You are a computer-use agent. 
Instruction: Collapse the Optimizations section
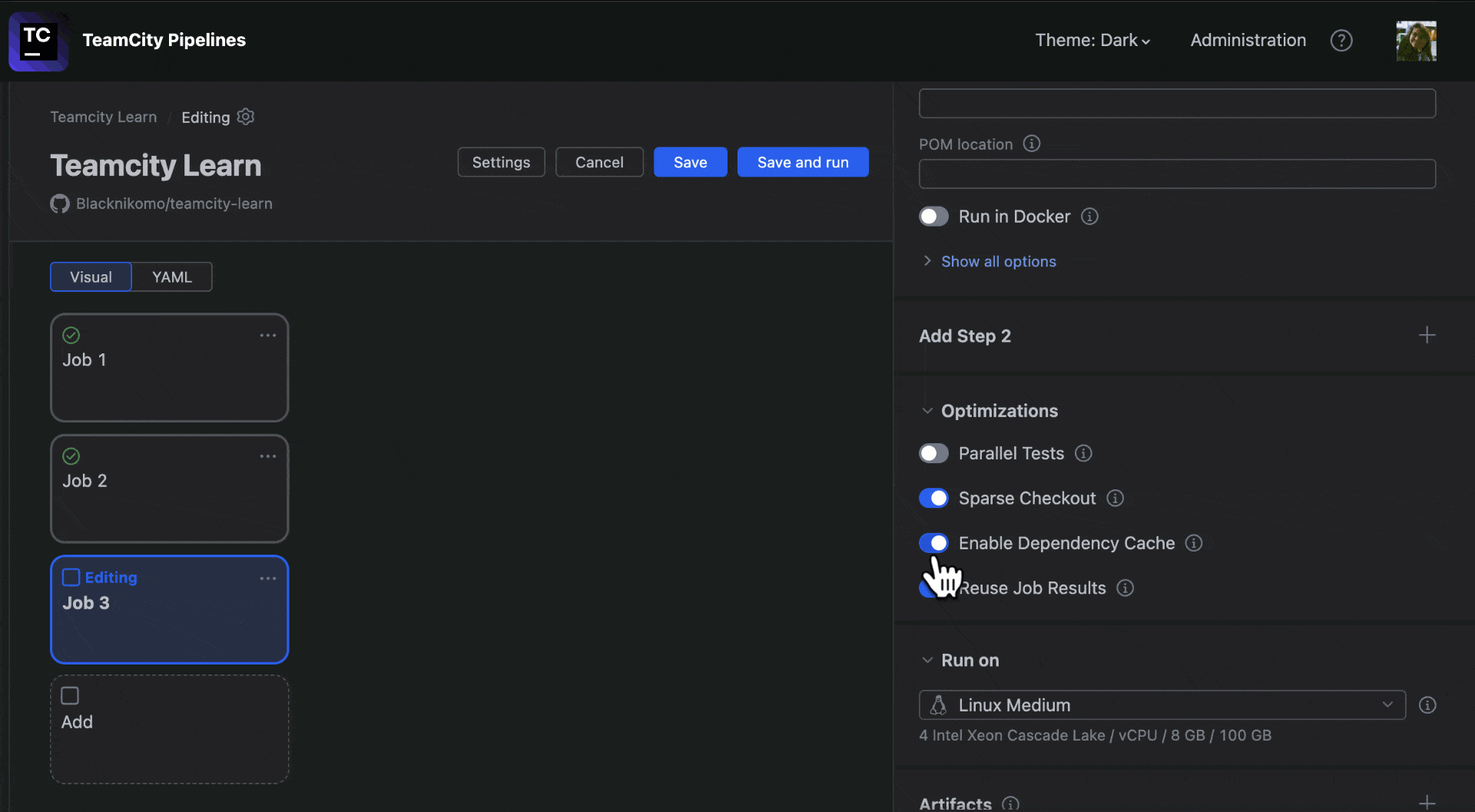tap(927, 410)
